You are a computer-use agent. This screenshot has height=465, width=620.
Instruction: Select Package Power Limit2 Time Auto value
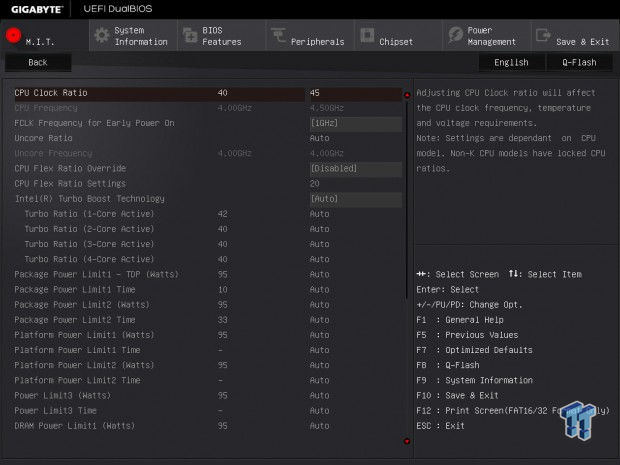pyautogui.click(x=319, y=320)
